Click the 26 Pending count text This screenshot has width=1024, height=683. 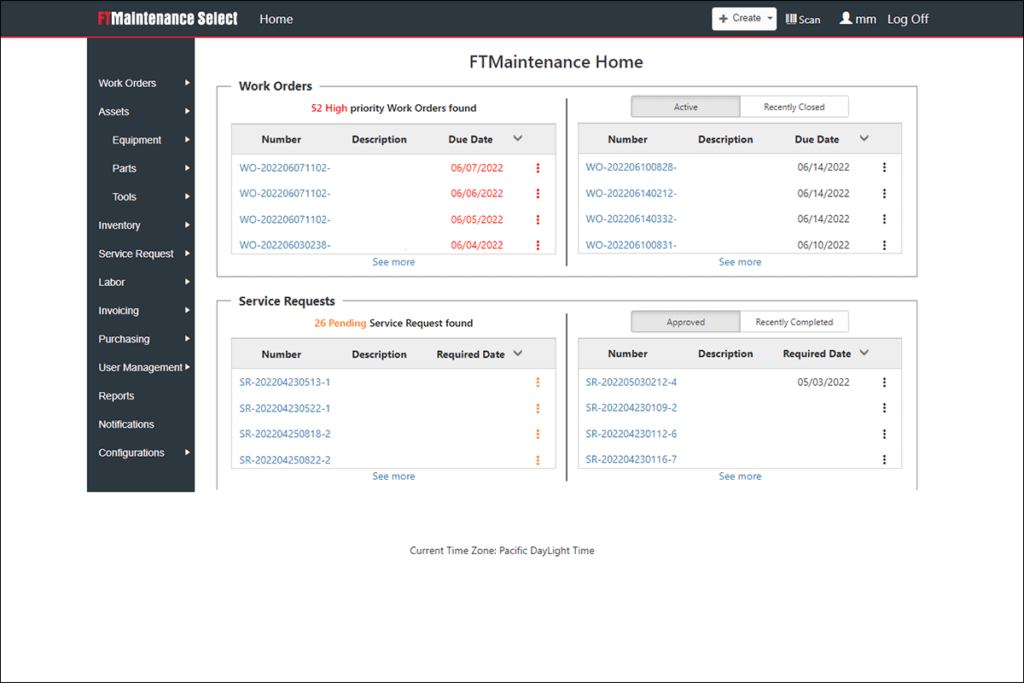pos(340,323)
